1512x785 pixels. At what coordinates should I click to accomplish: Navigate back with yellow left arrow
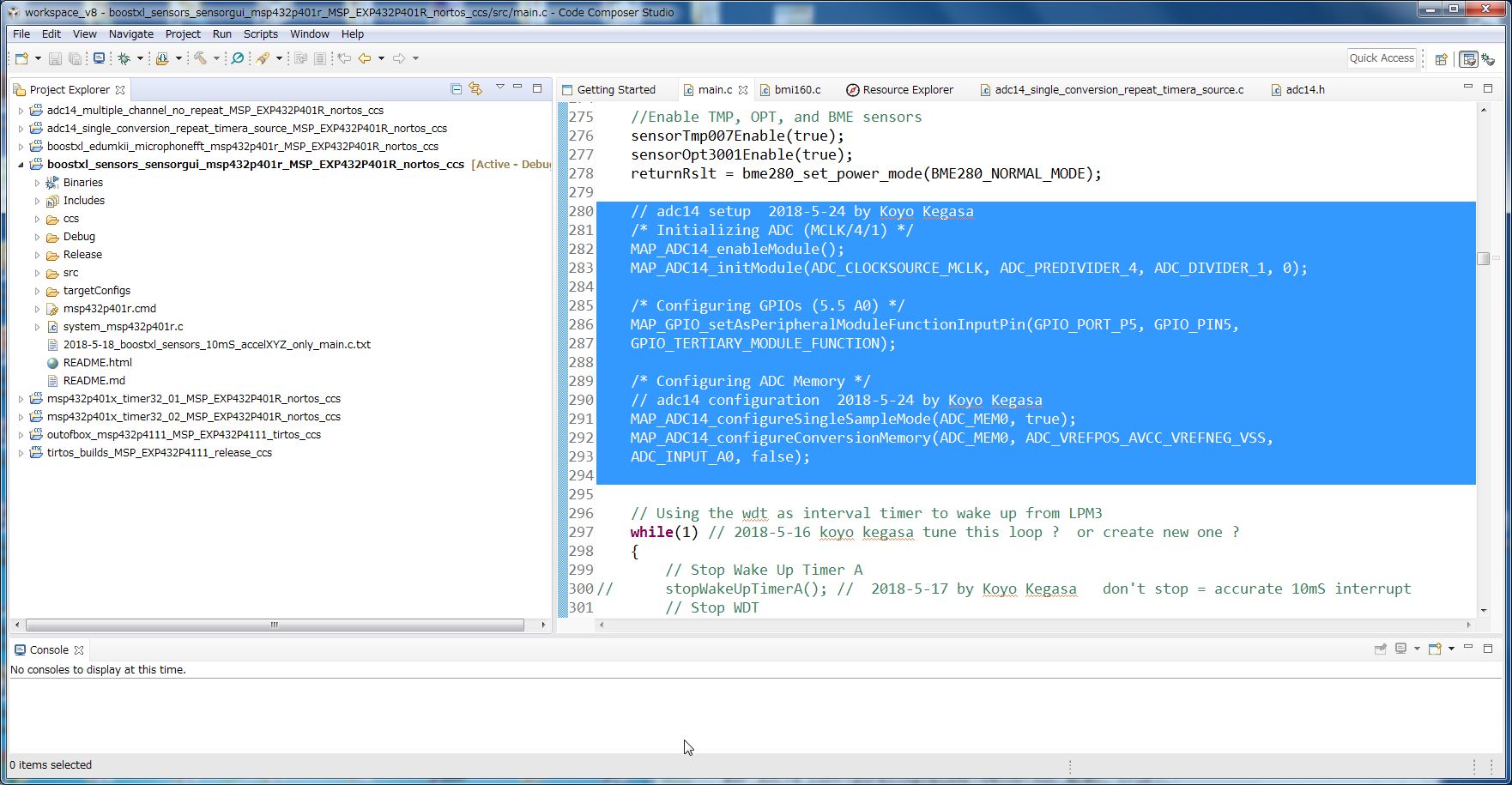365,58
